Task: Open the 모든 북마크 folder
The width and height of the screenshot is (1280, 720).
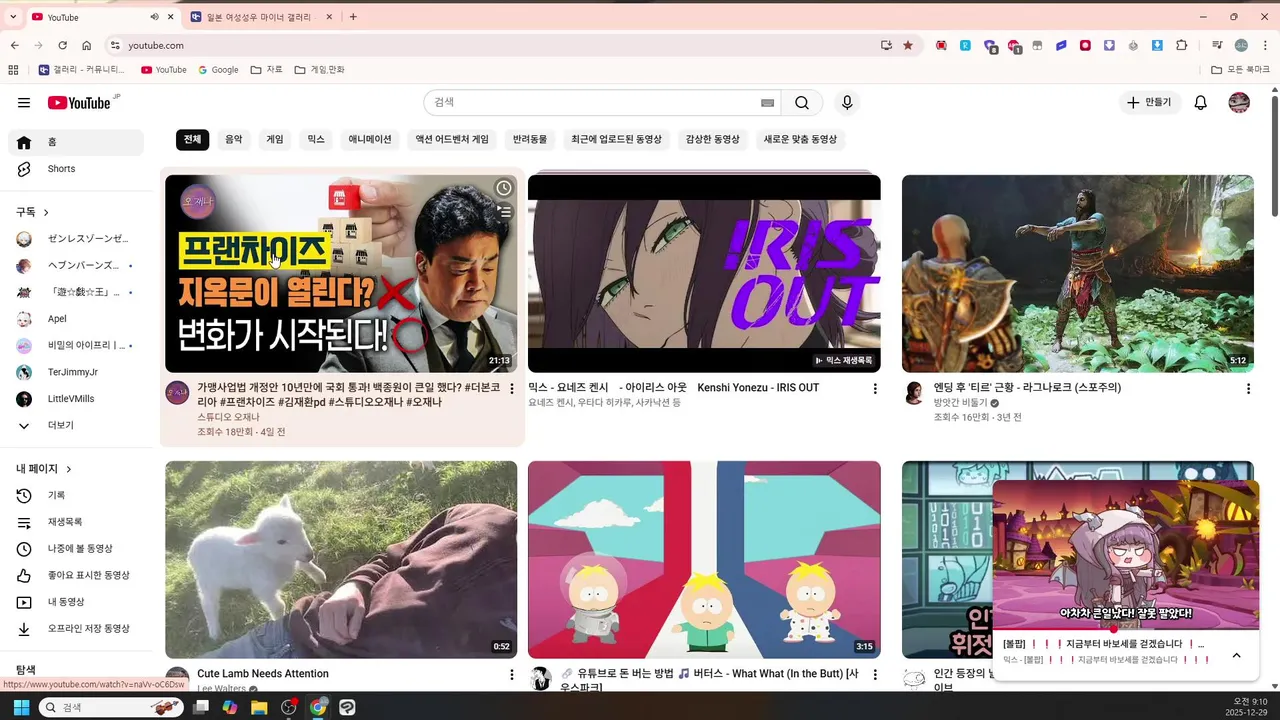Action: (x=1241, y=70)
